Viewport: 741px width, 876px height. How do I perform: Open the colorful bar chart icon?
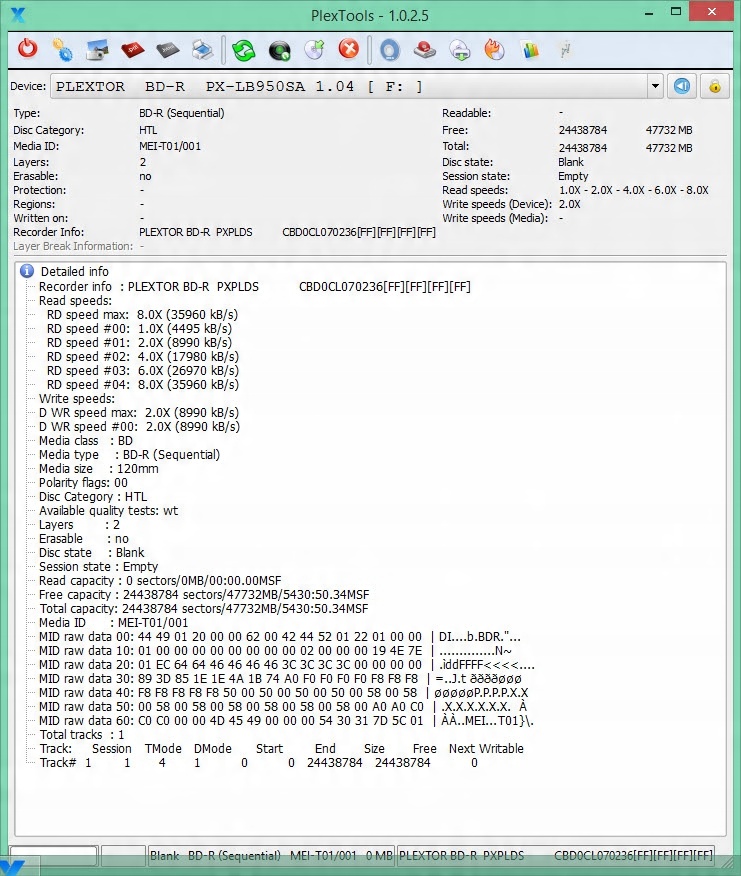(x=530, y=50)
